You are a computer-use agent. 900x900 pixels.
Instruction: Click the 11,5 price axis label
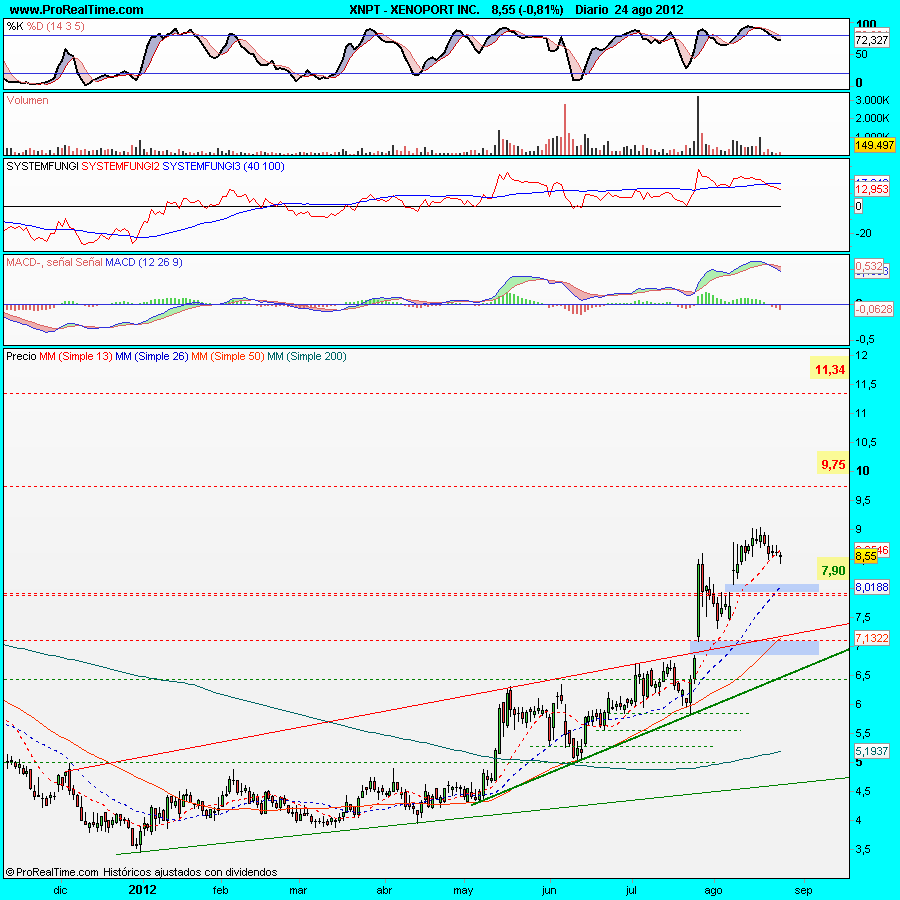point(866,385)
